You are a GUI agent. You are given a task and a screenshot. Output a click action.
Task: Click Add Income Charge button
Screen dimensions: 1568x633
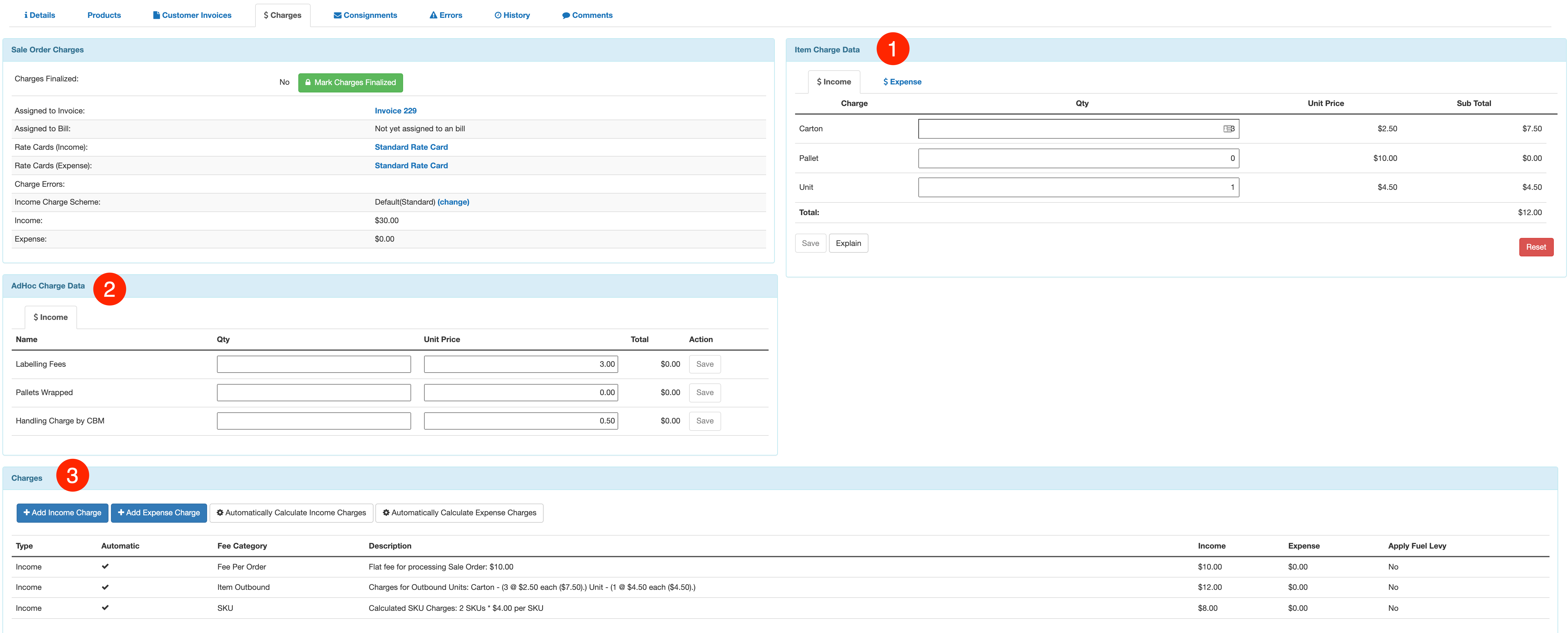pos(62,513)
